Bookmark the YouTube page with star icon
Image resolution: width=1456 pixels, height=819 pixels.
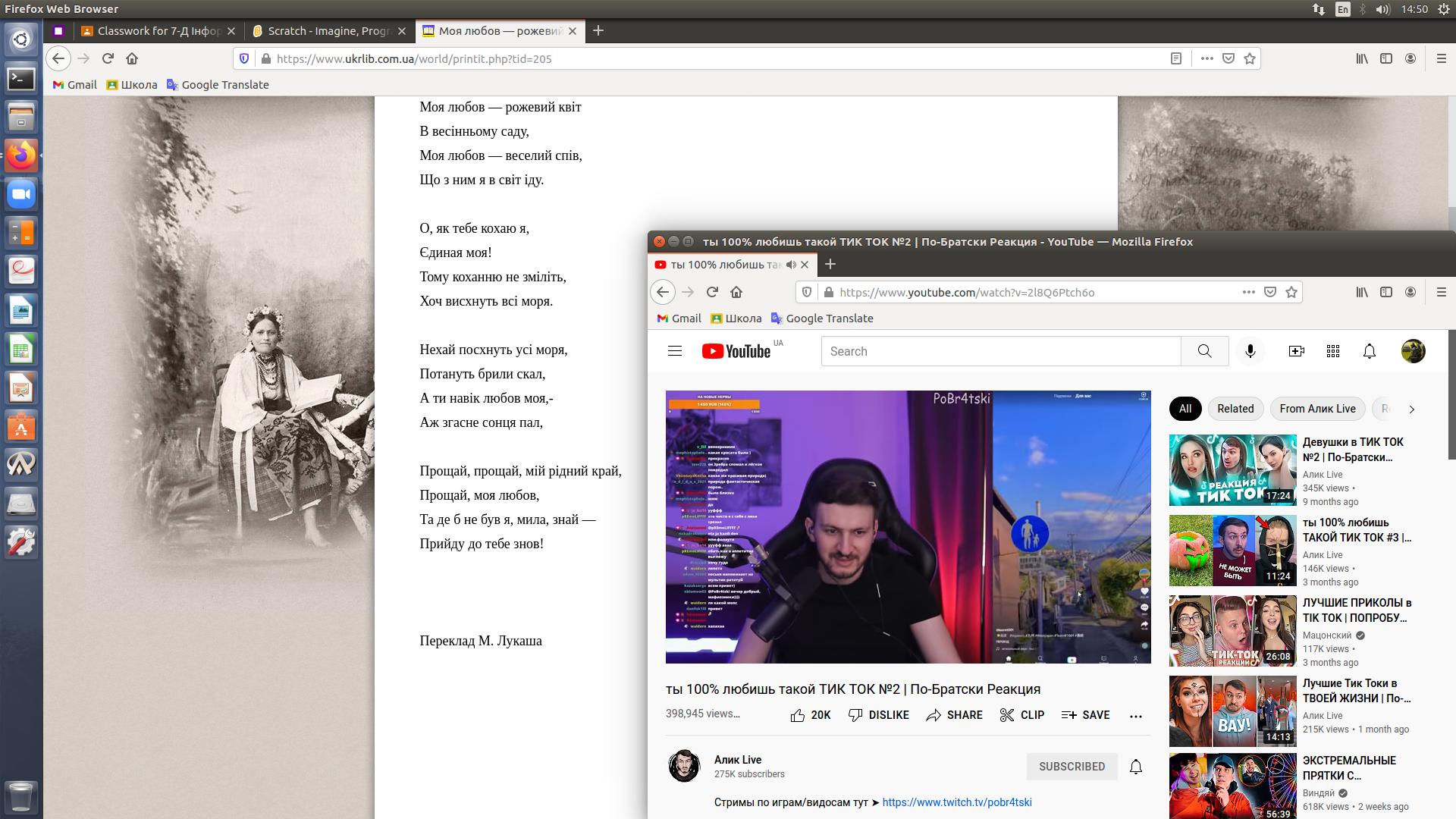click(x=1291, y=292)
